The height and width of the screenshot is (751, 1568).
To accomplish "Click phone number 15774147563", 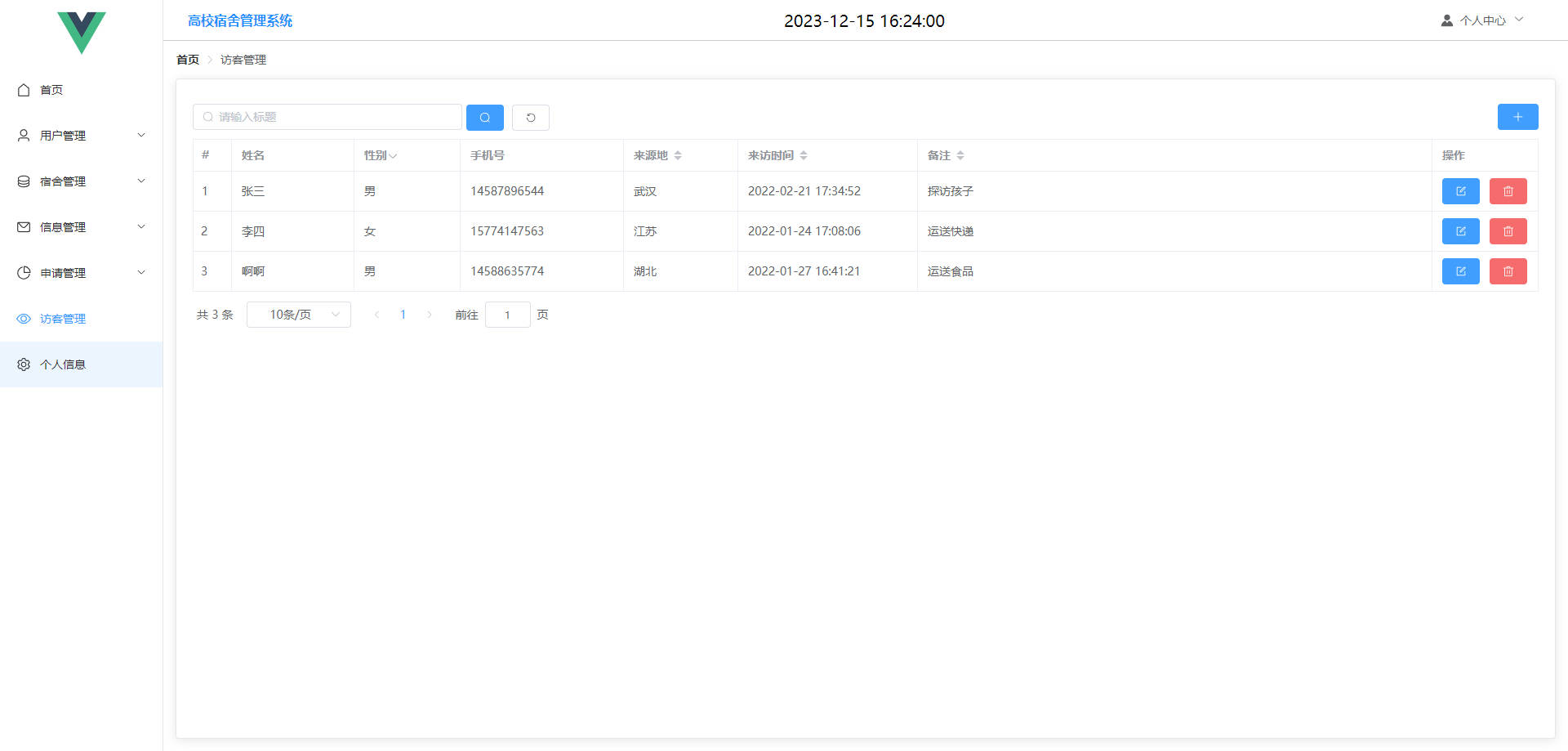I will pyautogui.click(x=507, y=231).
